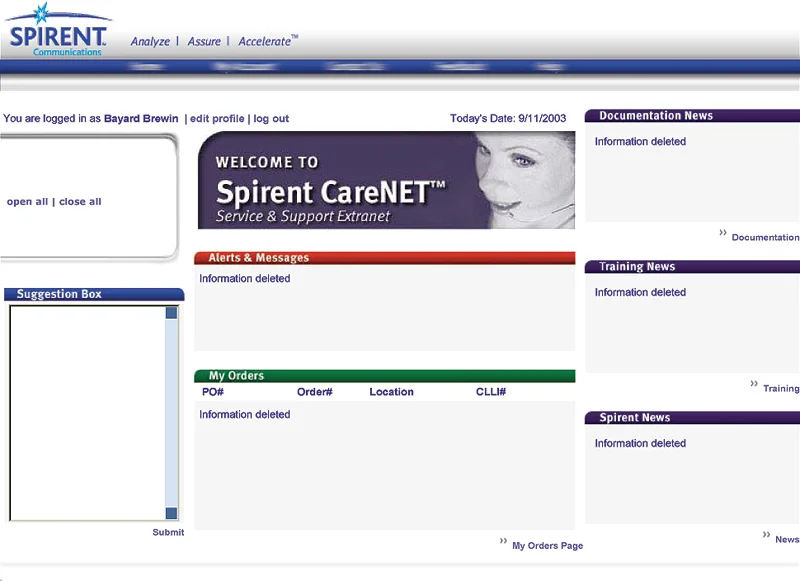Click Today's Date 9/11/2003 text

[508, 118]
